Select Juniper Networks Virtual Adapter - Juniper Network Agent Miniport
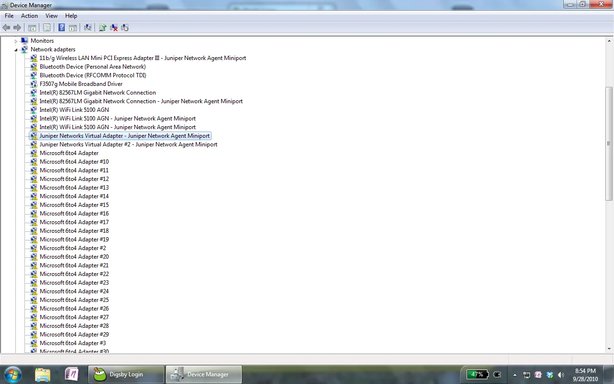This screenshot has width=614, height=384. (125, 136)
